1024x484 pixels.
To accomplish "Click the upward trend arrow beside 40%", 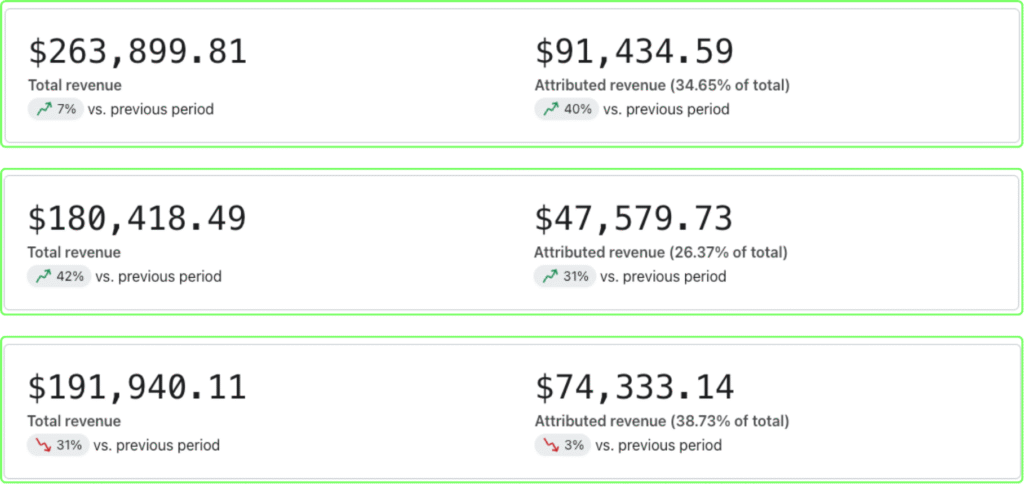I will tap(551, 109).
